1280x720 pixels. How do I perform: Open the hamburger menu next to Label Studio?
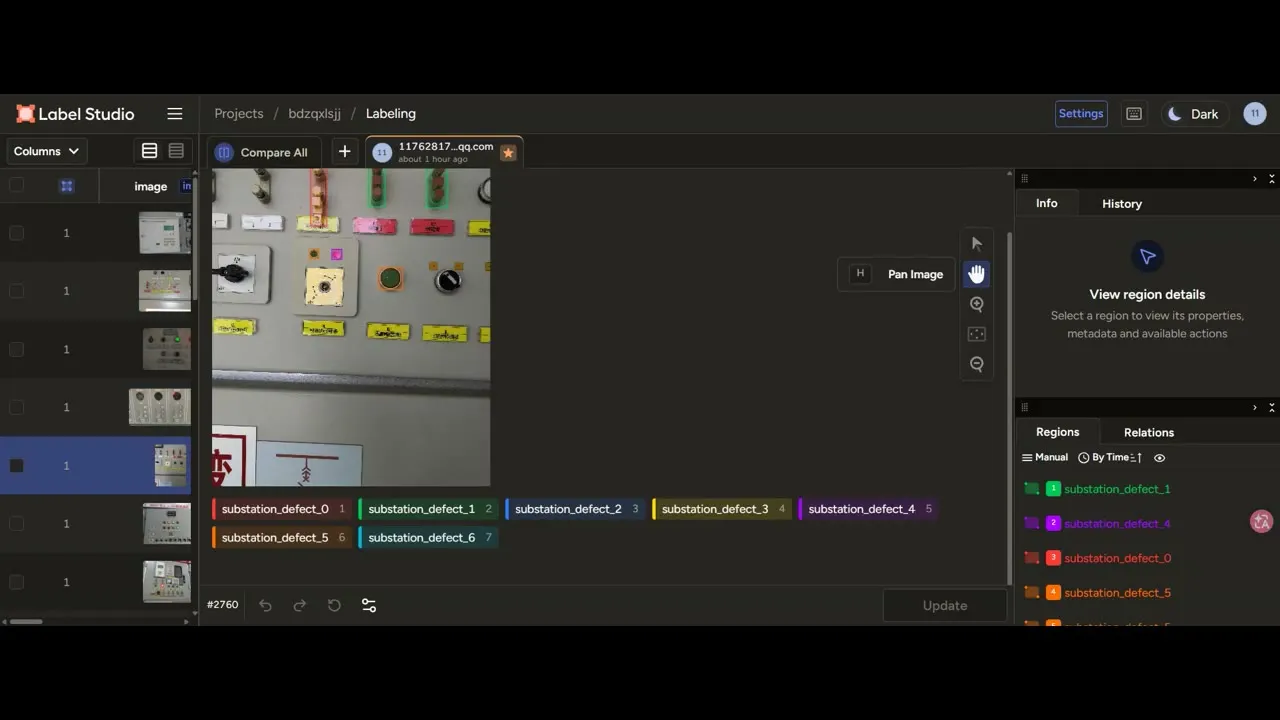coord(175,114)
